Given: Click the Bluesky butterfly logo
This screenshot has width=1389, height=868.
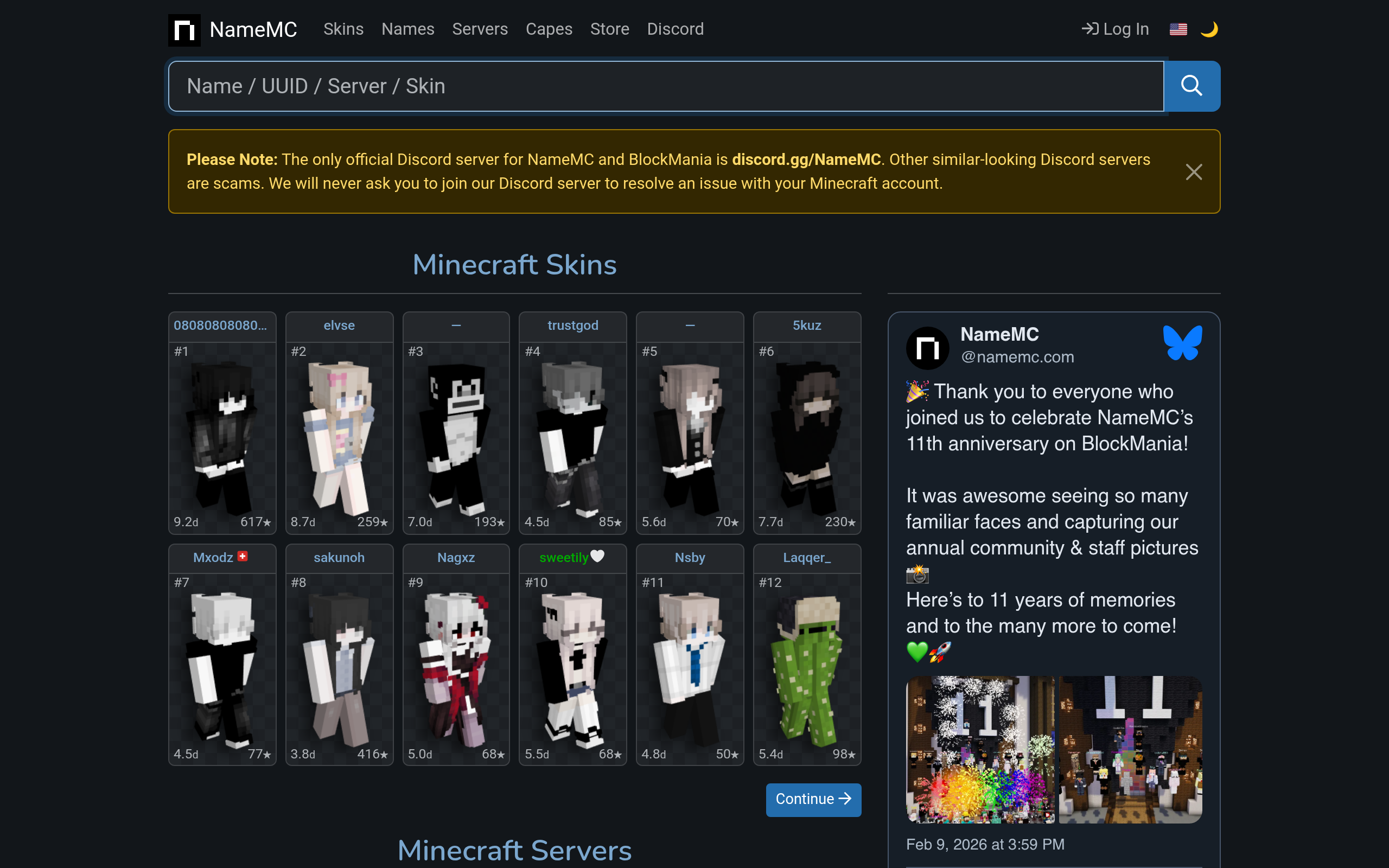Looking at the screenshot, I should (1182, 343).
